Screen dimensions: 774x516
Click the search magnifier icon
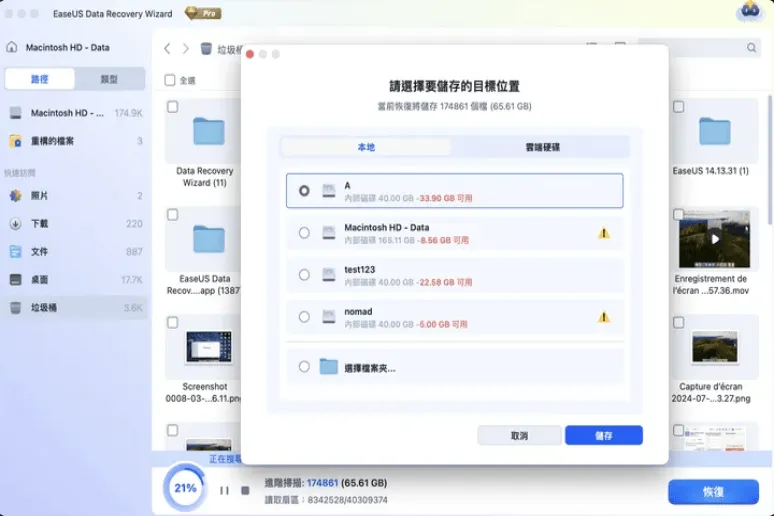click(751, 48)
